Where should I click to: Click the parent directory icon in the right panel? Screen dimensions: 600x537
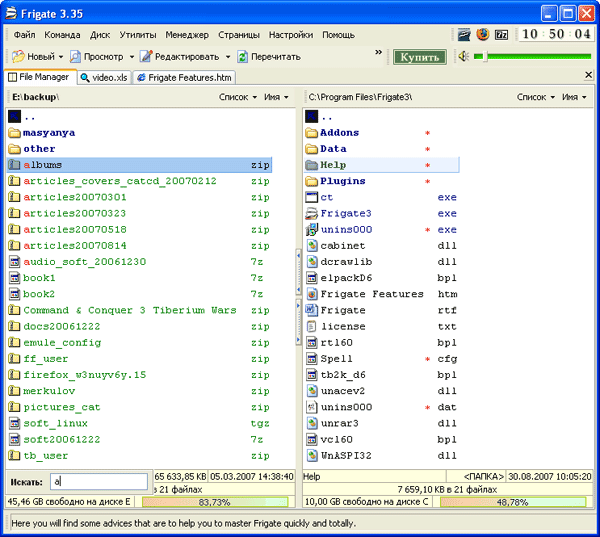pos(311,116)
